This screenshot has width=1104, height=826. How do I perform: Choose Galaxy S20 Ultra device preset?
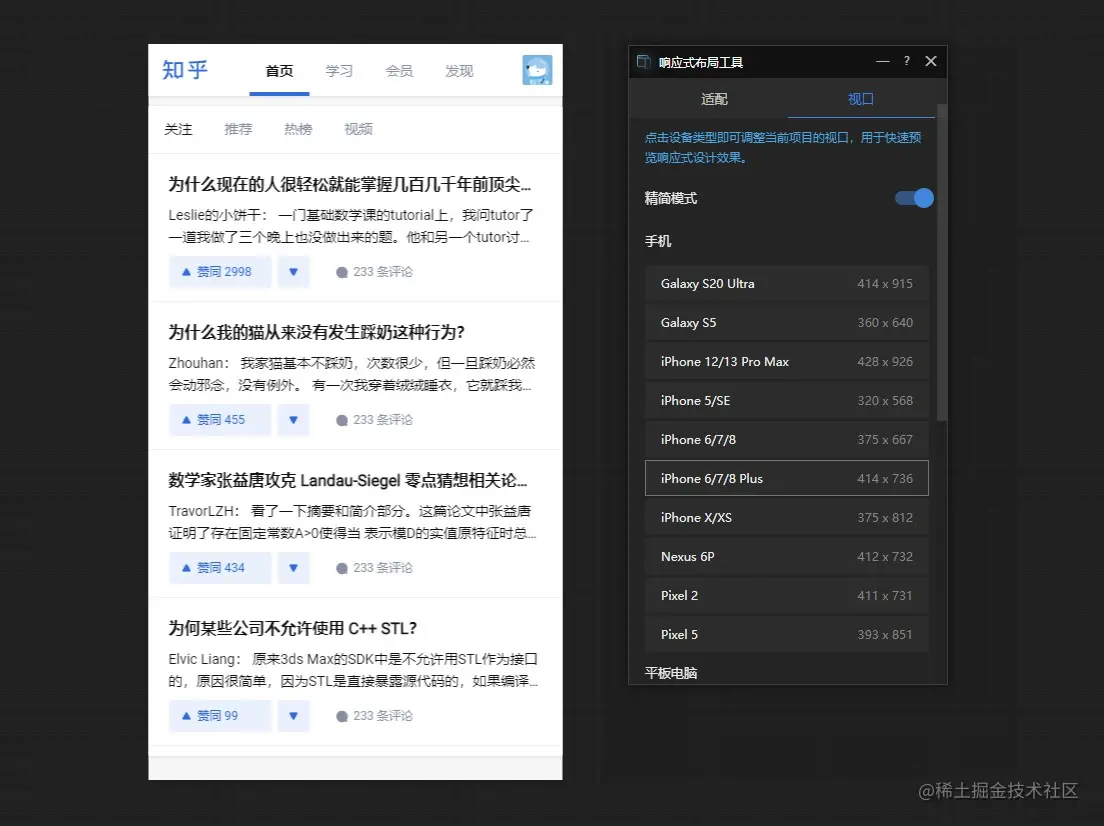pyautogui.click(x=786, y=283)
